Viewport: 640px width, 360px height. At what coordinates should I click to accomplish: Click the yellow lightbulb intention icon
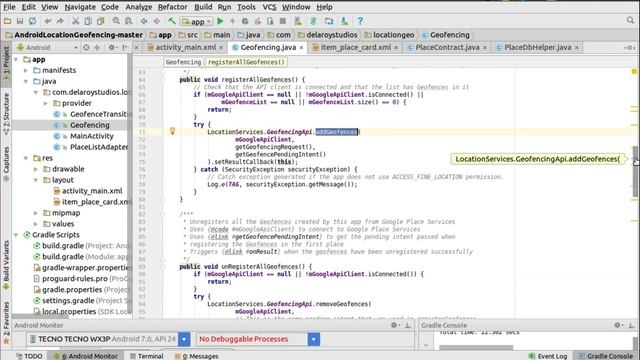[x=172, y=131]
